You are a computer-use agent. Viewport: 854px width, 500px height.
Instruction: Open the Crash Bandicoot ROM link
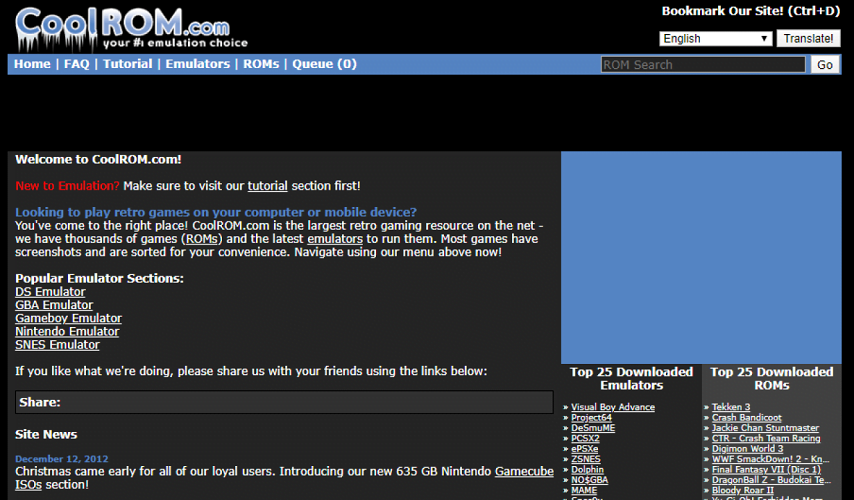[x=746, y=418]
